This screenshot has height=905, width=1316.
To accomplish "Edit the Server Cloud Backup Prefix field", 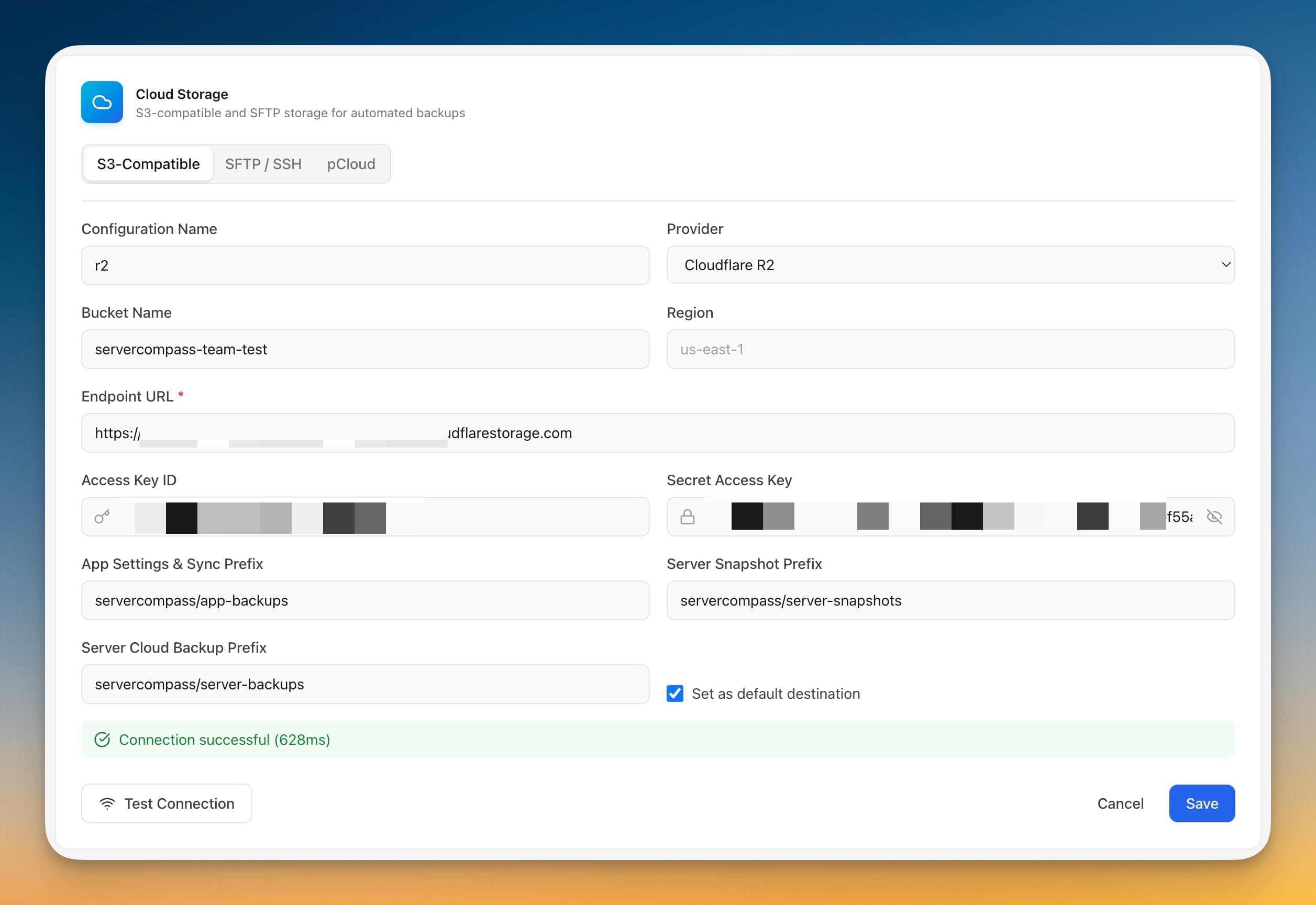I will 366,685.
